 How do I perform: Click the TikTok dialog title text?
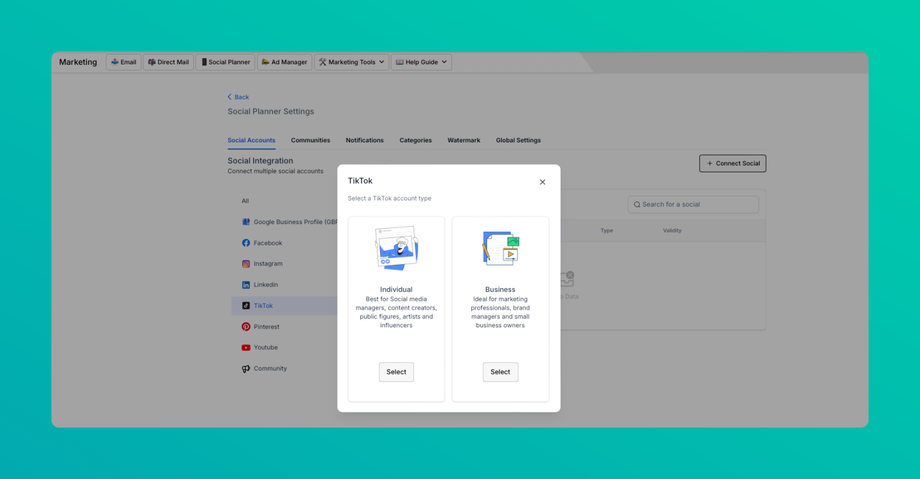click(360, 181)
